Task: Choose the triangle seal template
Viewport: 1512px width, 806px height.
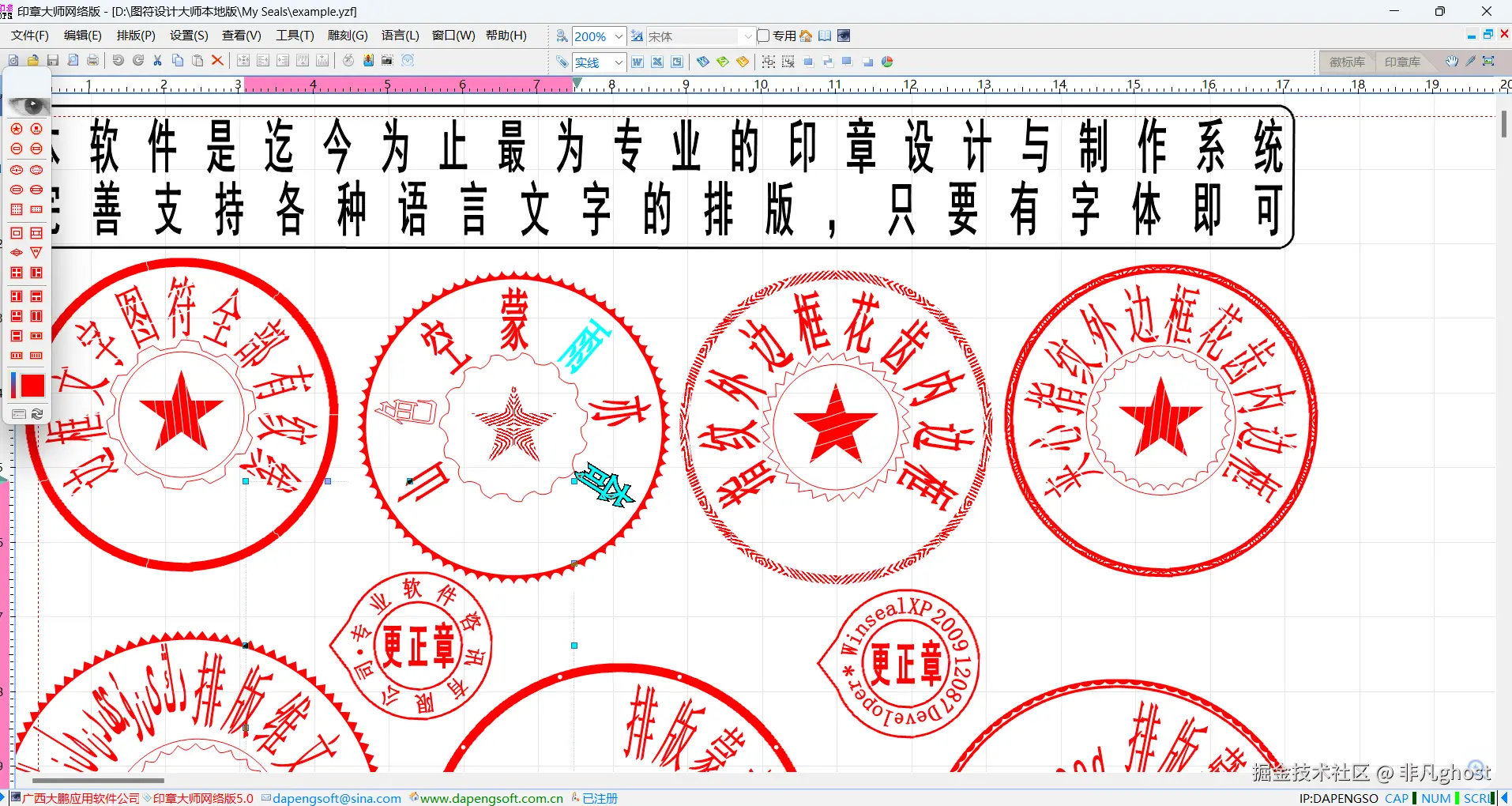Action: (36, 253)
